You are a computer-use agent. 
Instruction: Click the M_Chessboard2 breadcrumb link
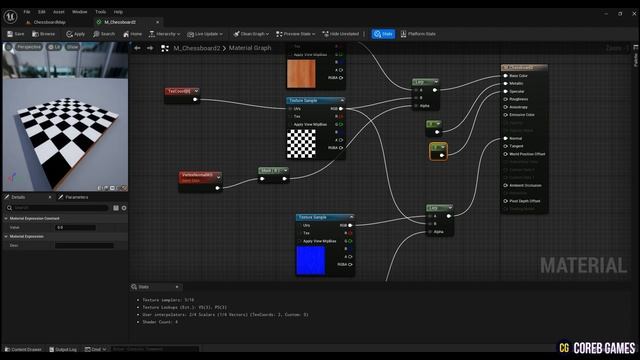(197, 48)
